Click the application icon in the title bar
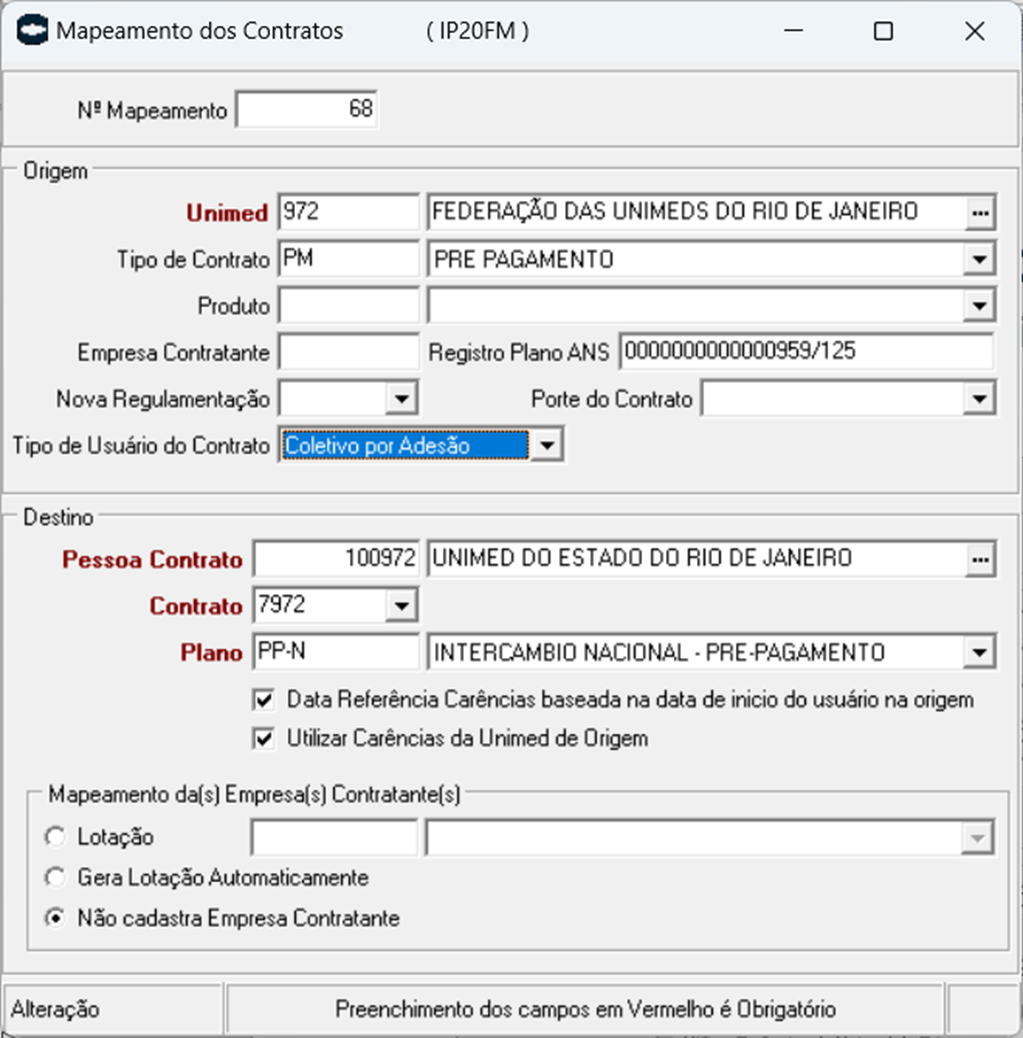The height and width of the screenshot is (1038, 1023). point(32,30)
